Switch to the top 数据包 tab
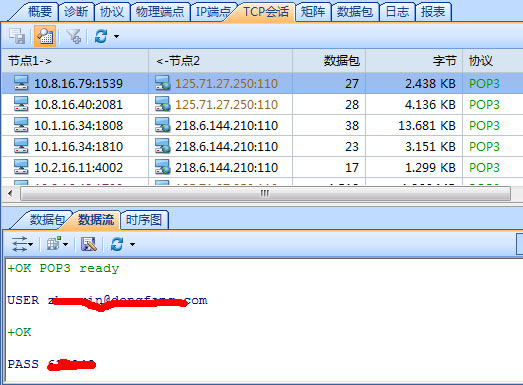This screenshot has width=523, height=385. 355,12
